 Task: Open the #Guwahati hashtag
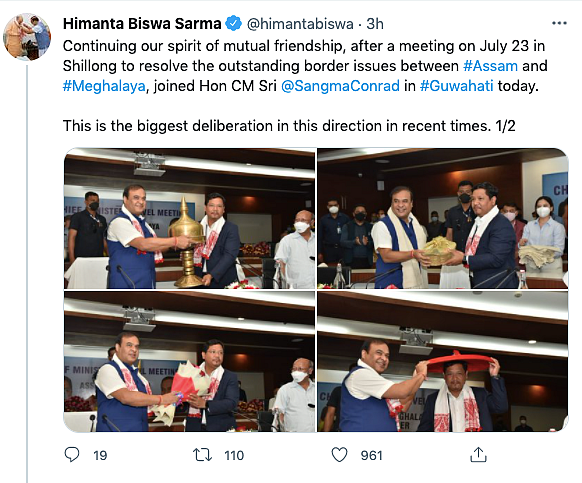(x=457, y=86)
